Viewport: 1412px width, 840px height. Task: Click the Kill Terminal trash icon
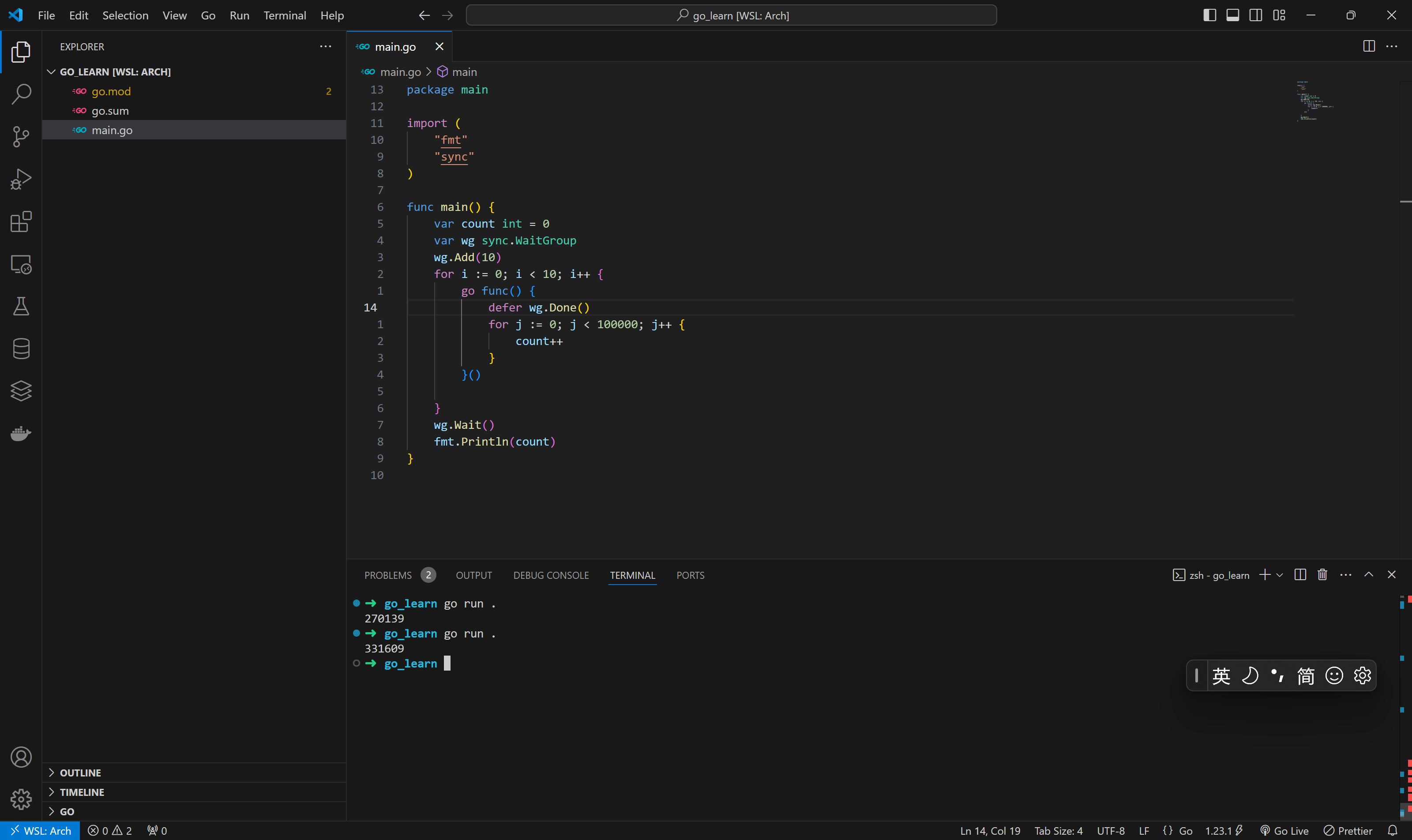pos(1322,574)
